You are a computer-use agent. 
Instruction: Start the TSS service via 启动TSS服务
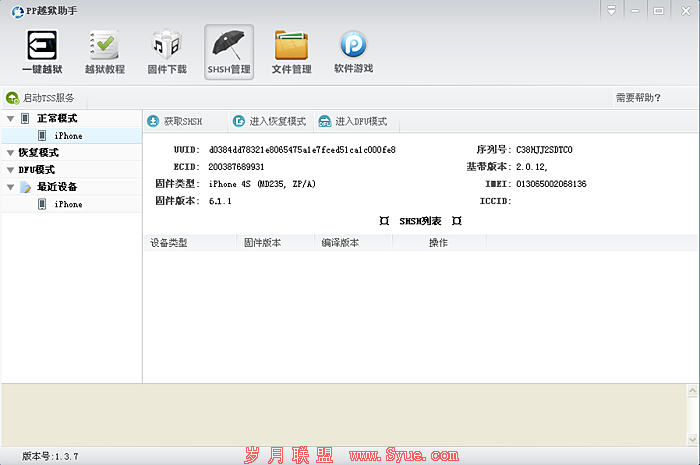(x=49, y=98)
